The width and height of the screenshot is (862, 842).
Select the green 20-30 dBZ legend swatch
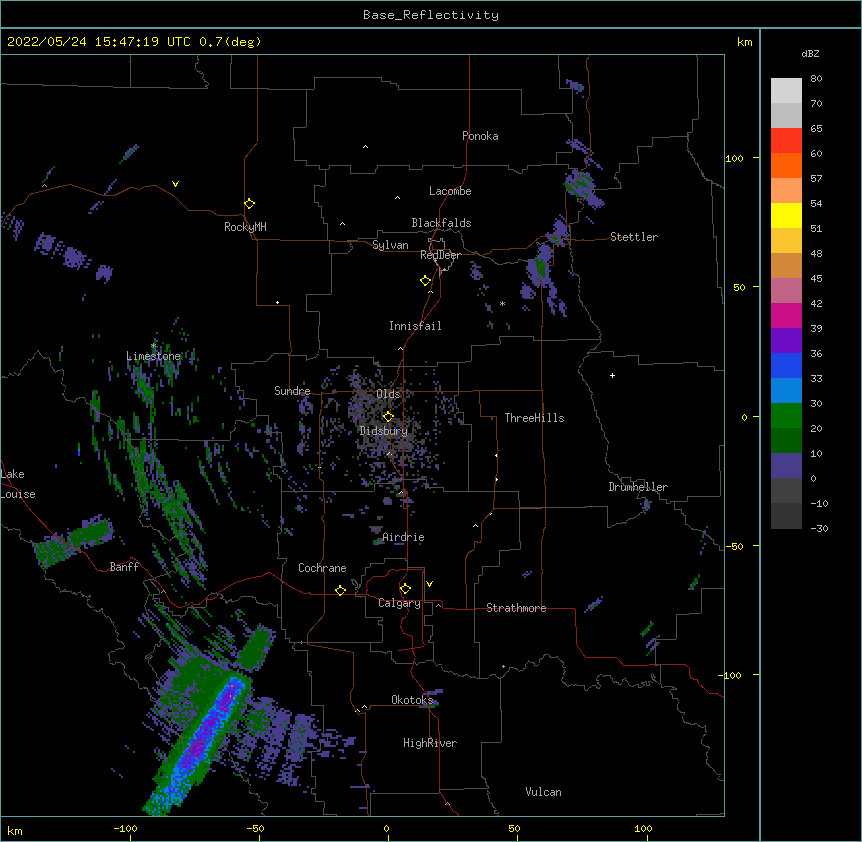[786, 416]
